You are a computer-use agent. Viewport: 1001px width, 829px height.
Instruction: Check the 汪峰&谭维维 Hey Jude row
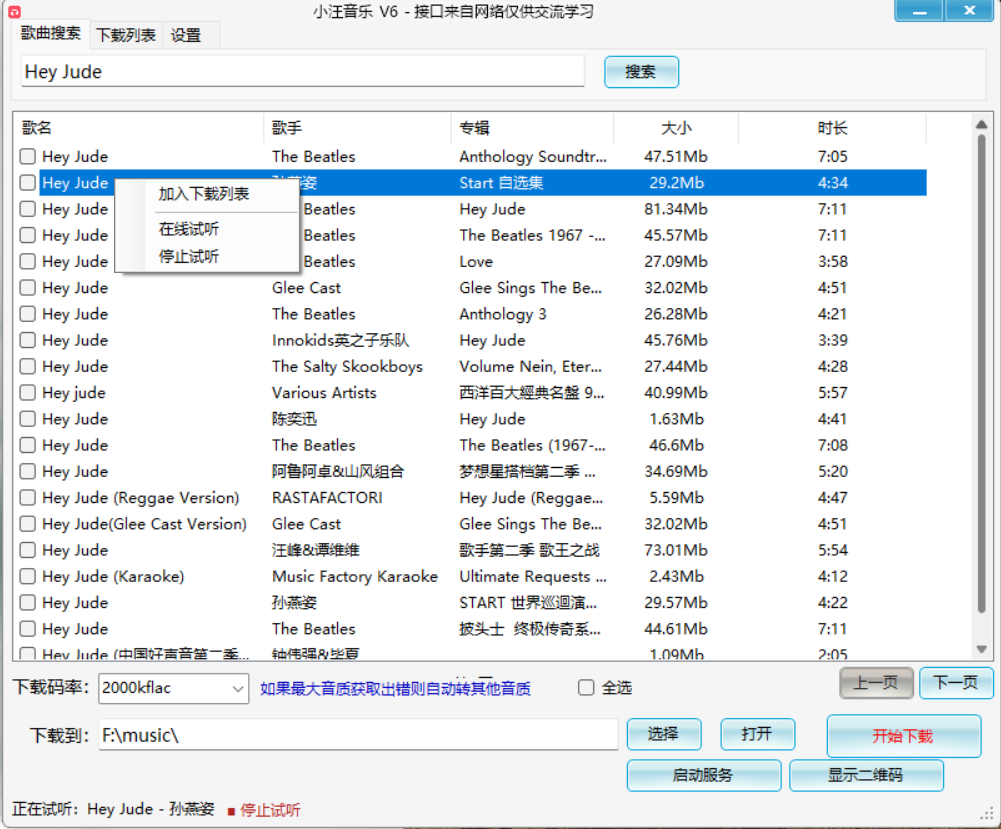tap(27, 550)
